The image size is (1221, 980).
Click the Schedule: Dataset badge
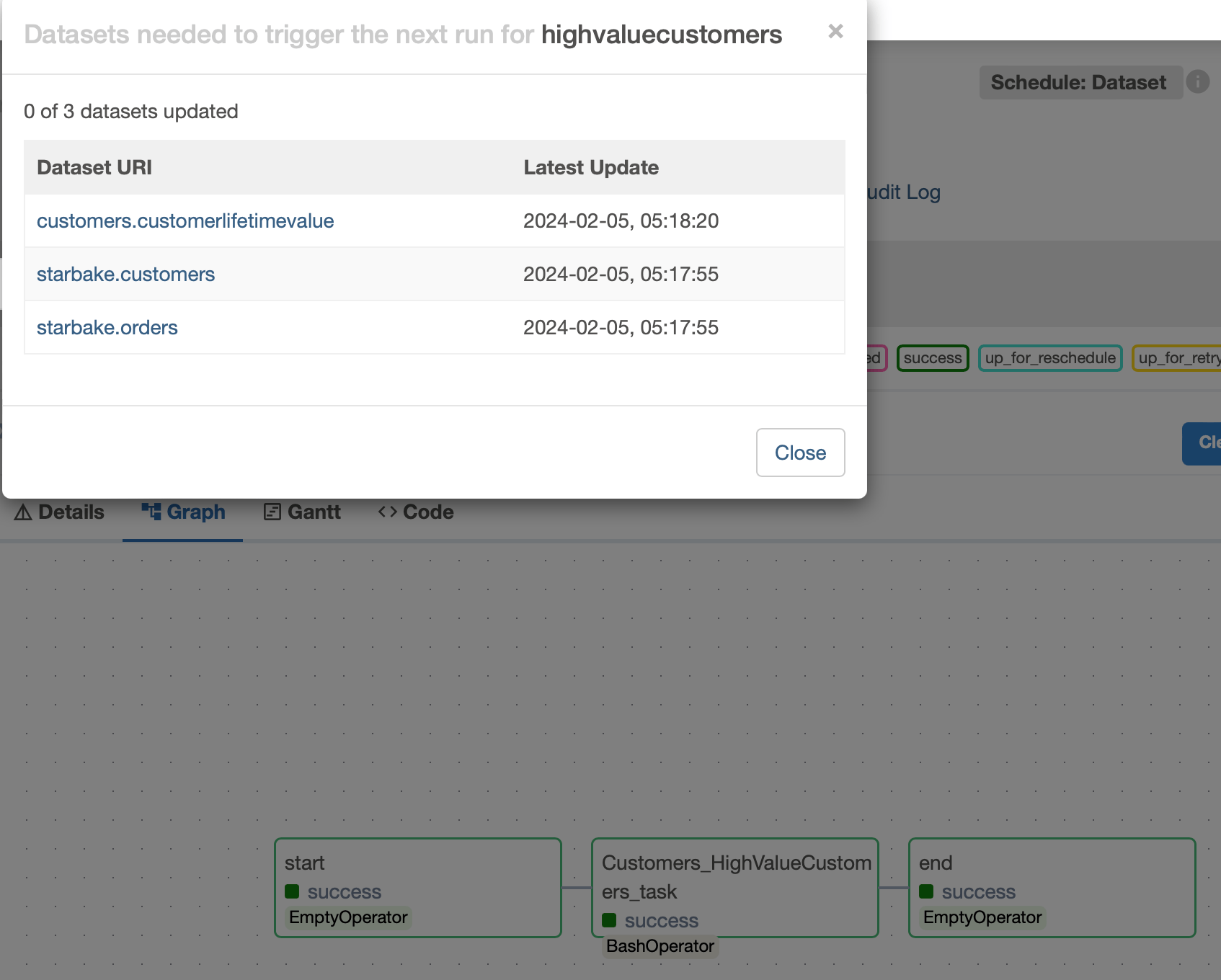1078,82
